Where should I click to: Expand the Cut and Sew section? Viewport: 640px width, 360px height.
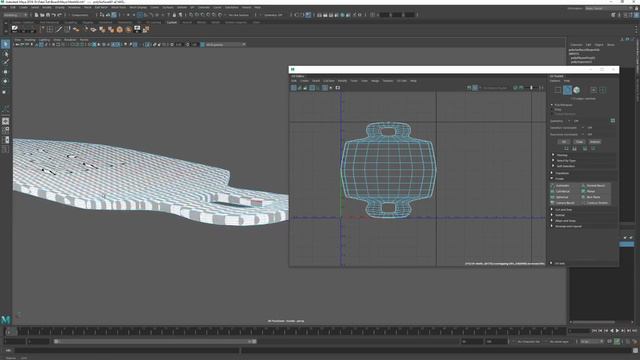coord(562,210)
